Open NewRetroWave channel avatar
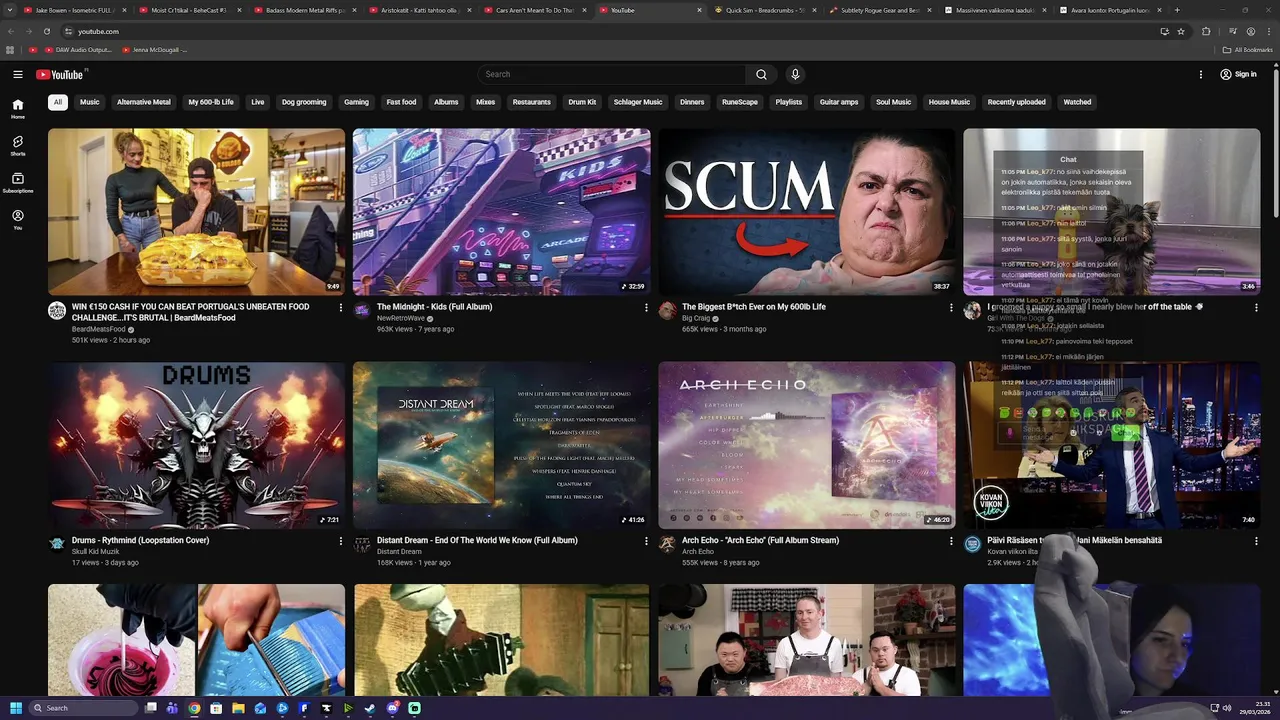 point(362,311)
